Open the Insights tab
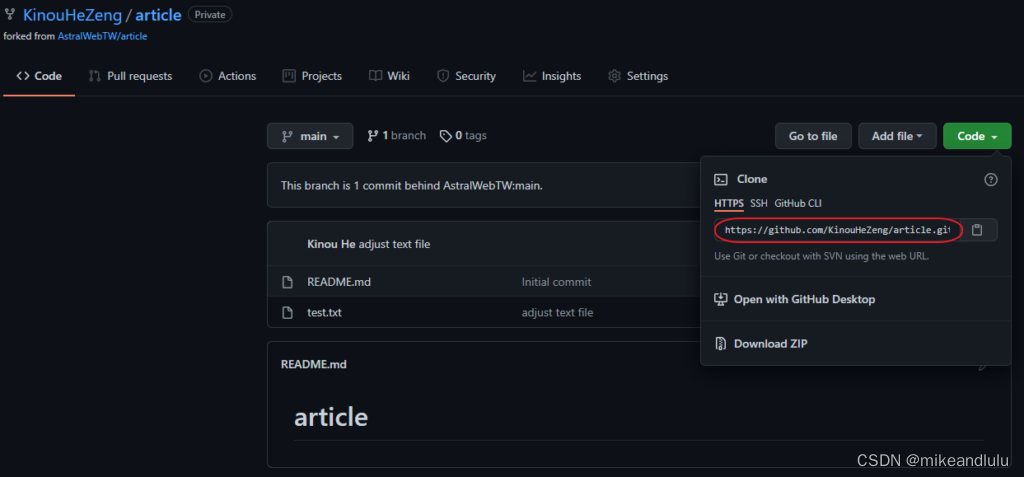Image resolution: width=1024 pixels, height=477 pixels. point(552,76)
